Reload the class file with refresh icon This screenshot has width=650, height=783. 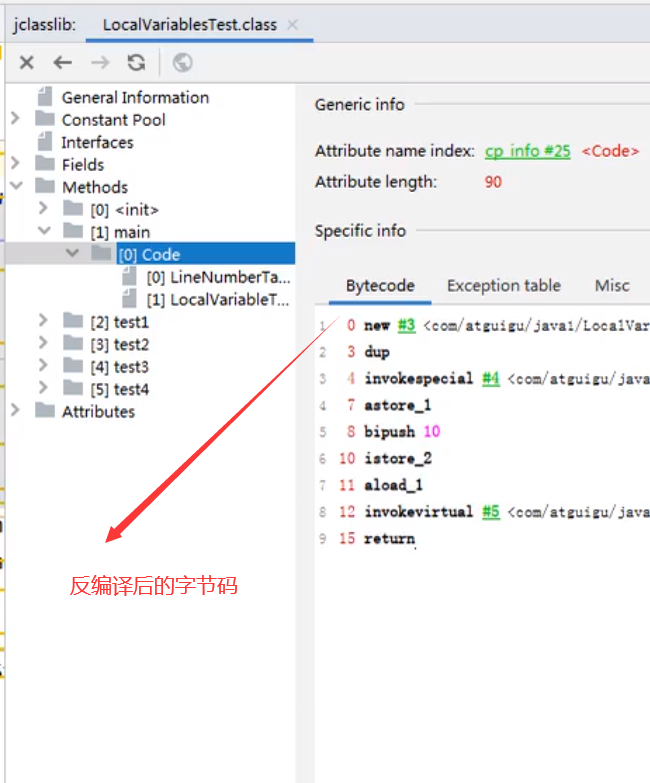click(136, 62)
